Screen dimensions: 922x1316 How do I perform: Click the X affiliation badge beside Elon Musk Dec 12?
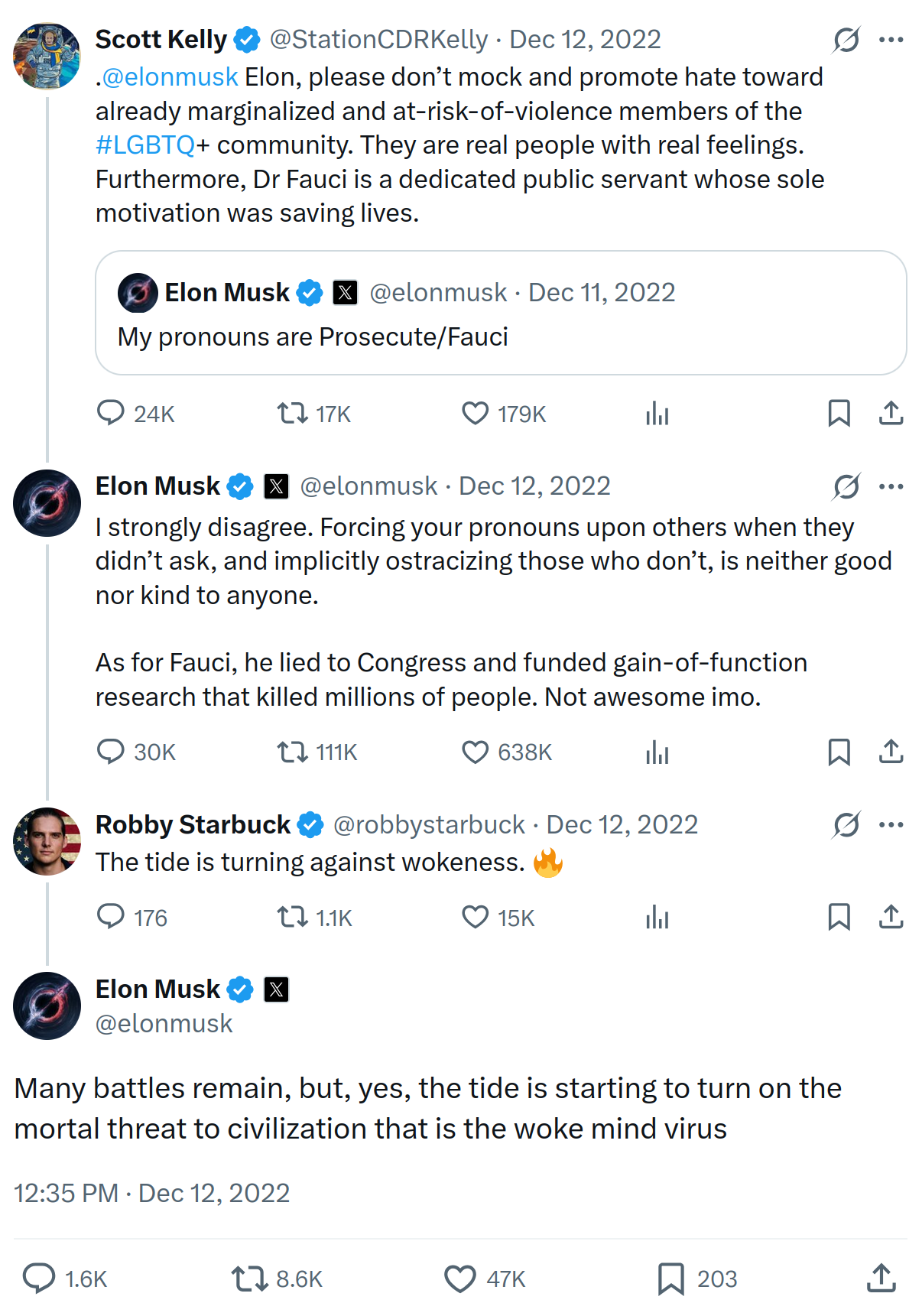tap(276, 486)
